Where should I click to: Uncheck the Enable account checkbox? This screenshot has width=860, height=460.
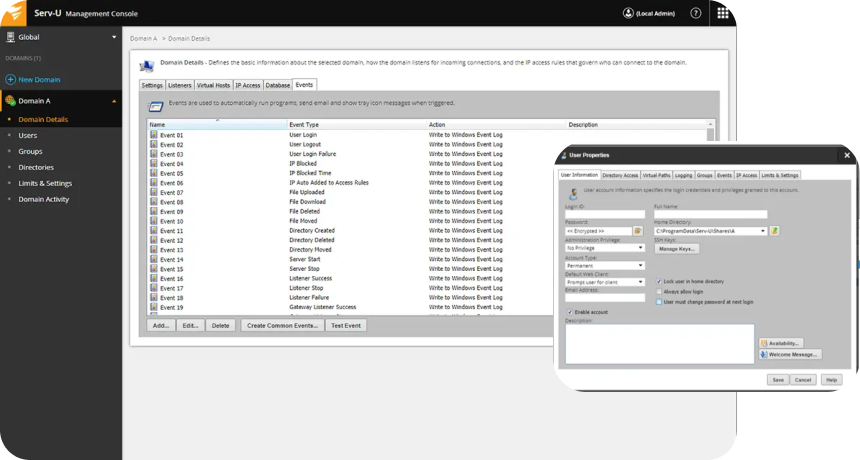click(570, 312)
